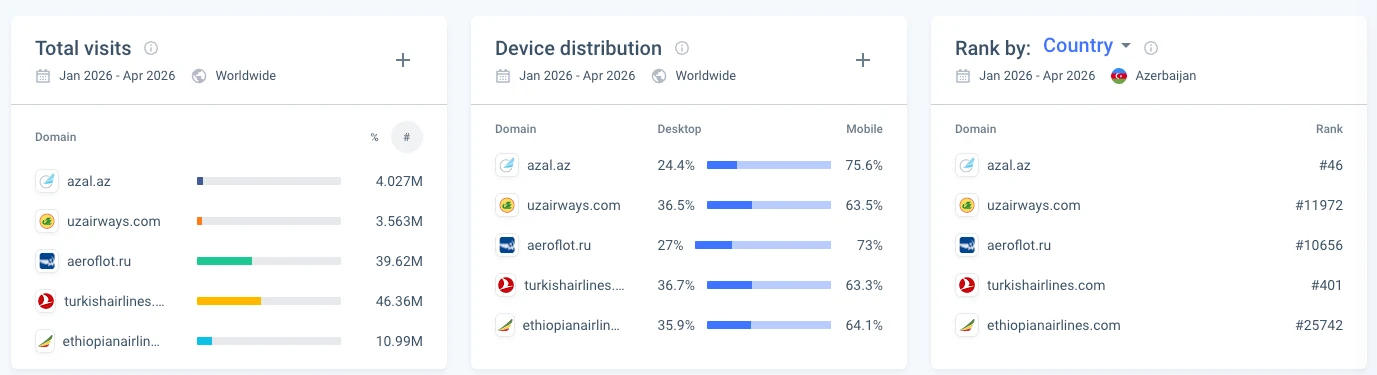Screen dimensions: 1377x375
Task: Click the globe icon in Device distribution card
Action: (x=658, y=76)
